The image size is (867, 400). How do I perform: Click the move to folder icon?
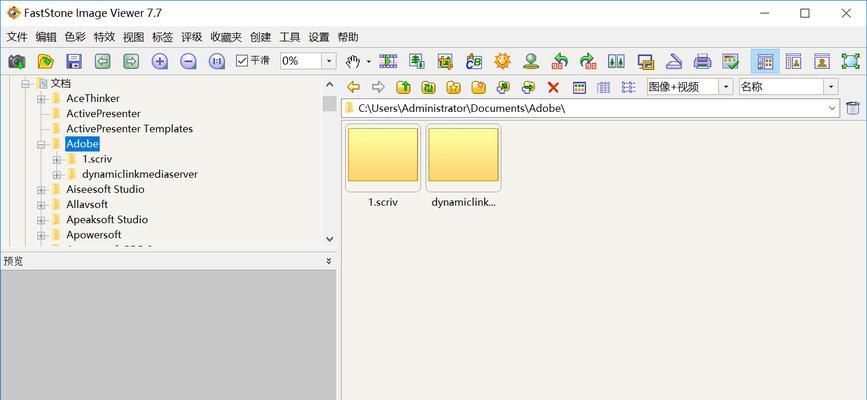pyautogui.click(x=528, y=87)
